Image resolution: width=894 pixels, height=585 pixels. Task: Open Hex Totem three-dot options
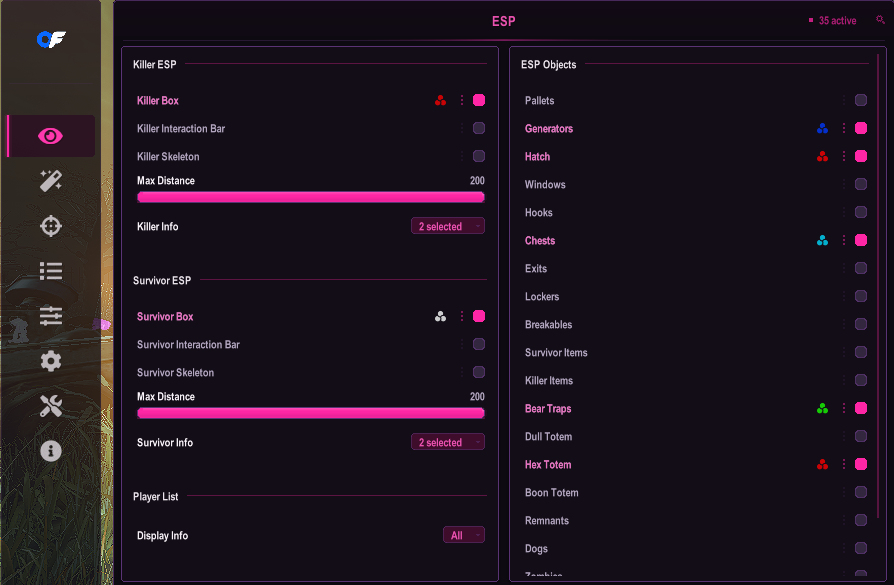click(844, 465)
